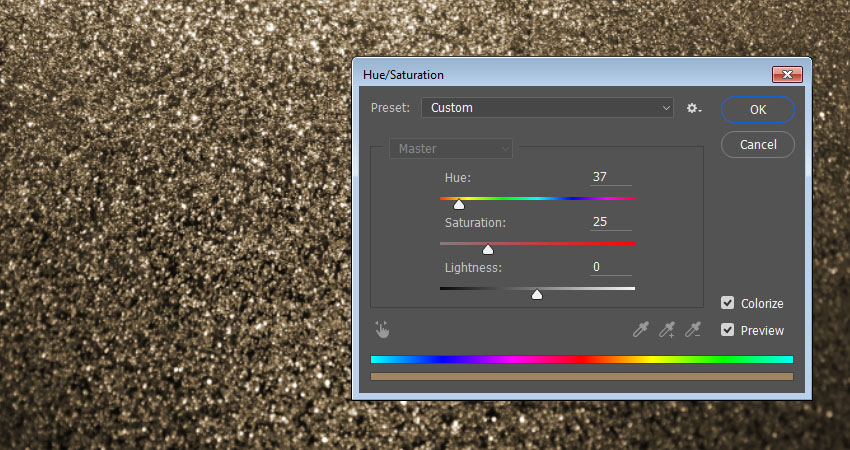Image resolution: width=850 pixels, height=450 pixels.
Task: Select the Add to Sample eyedropper
Action: point(667,329)
